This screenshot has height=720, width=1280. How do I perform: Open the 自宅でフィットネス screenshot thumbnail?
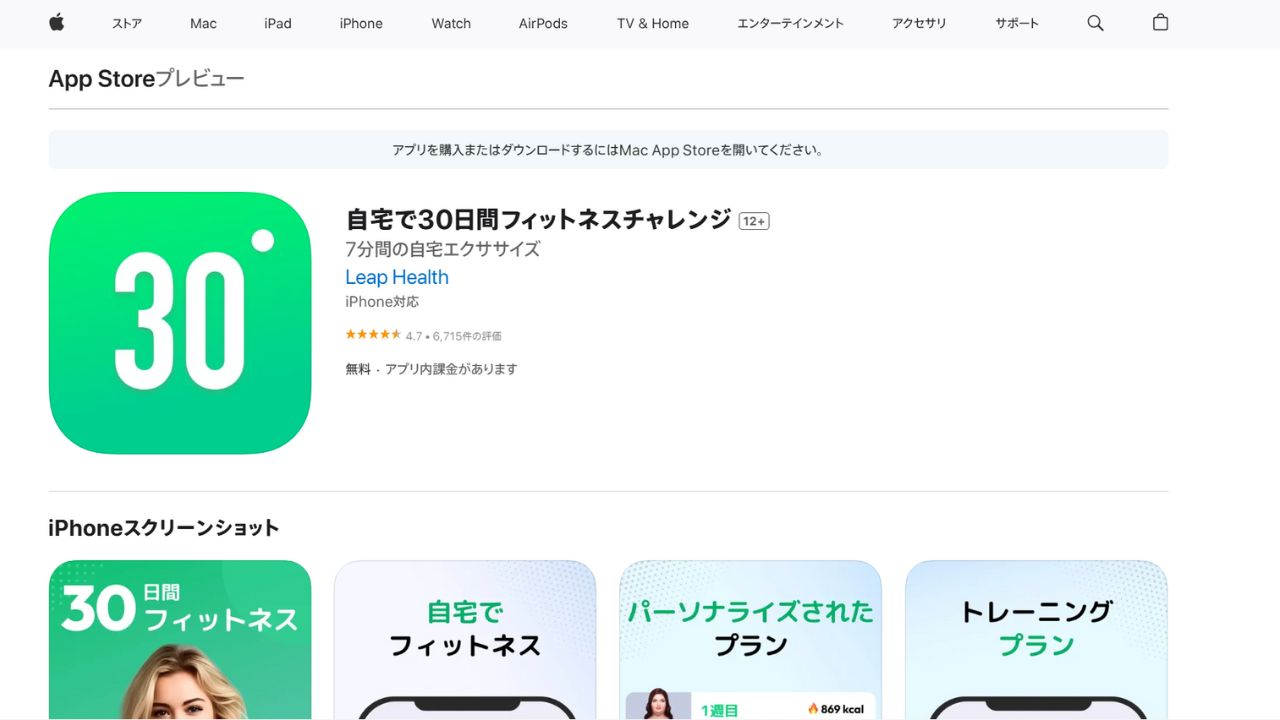(465, 640)
